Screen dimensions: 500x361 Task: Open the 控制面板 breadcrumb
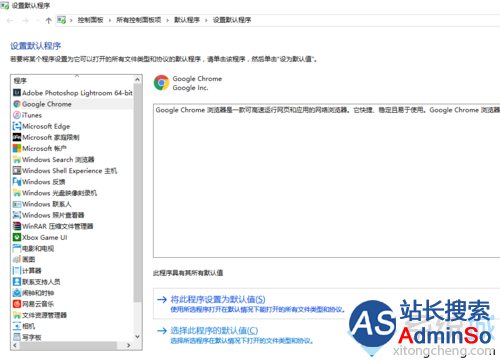pyautogui.click(x=90, y=20)
